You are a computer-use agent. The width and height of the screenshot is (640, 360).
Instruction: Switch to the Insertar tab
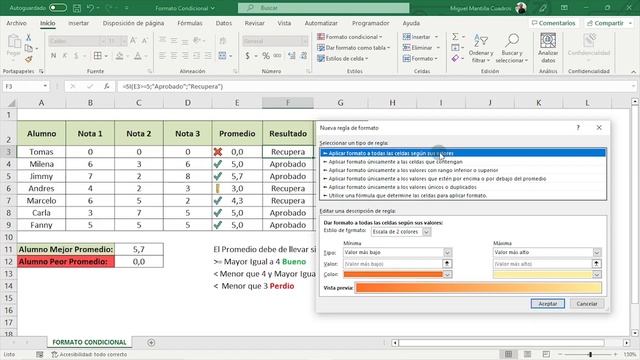(x=78, y=23)
